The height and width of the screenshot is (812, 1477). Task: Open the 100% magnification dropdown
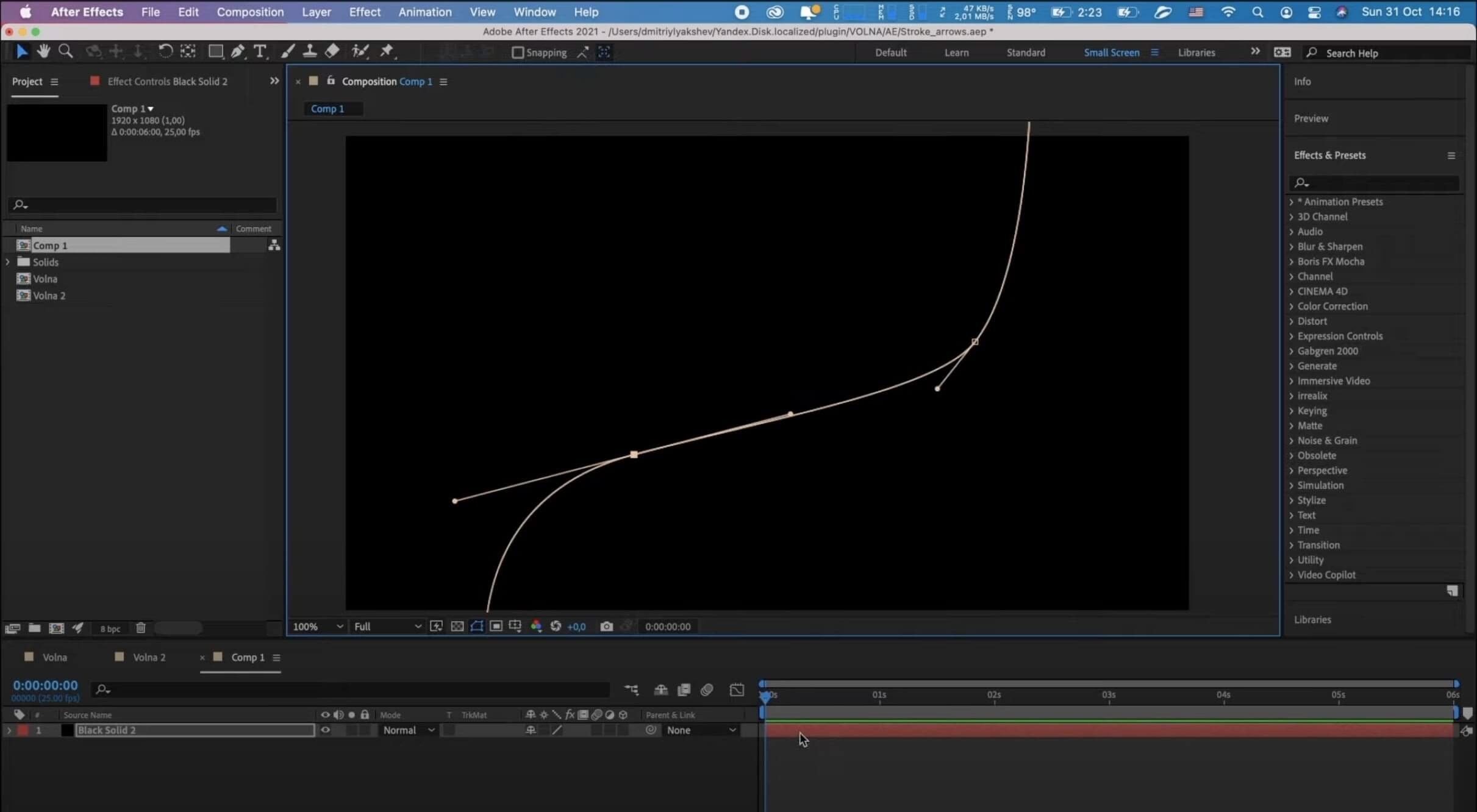(317, 627)
